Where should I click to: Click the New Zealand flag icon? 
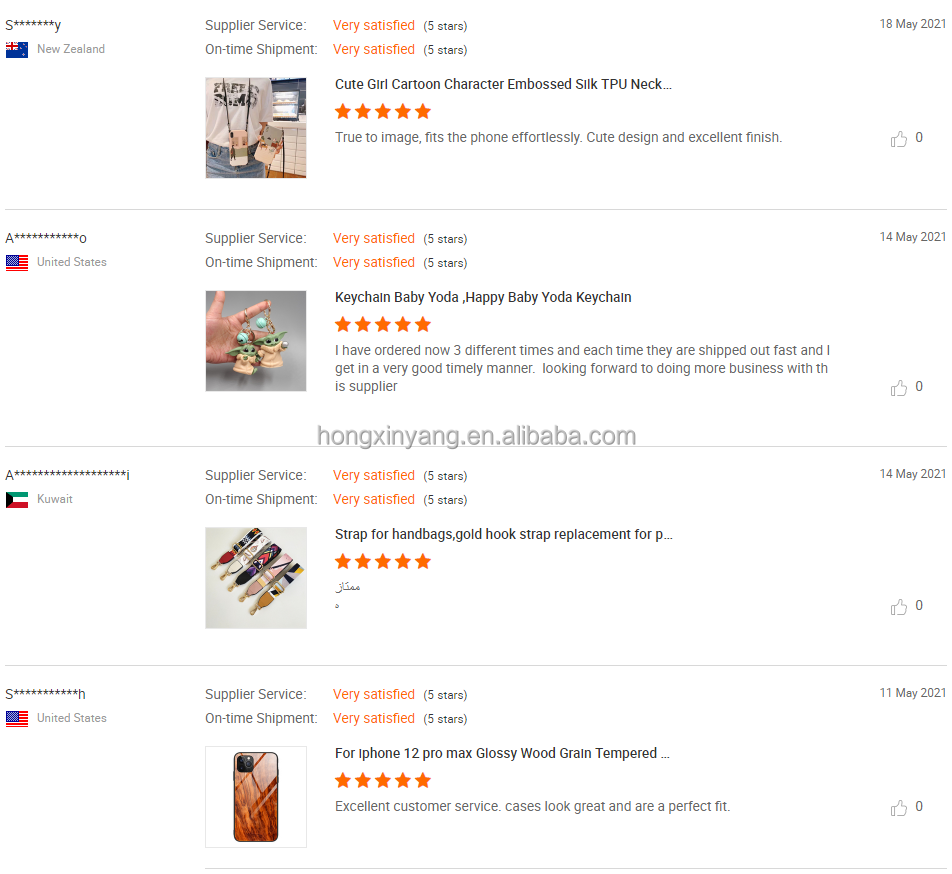17,49
